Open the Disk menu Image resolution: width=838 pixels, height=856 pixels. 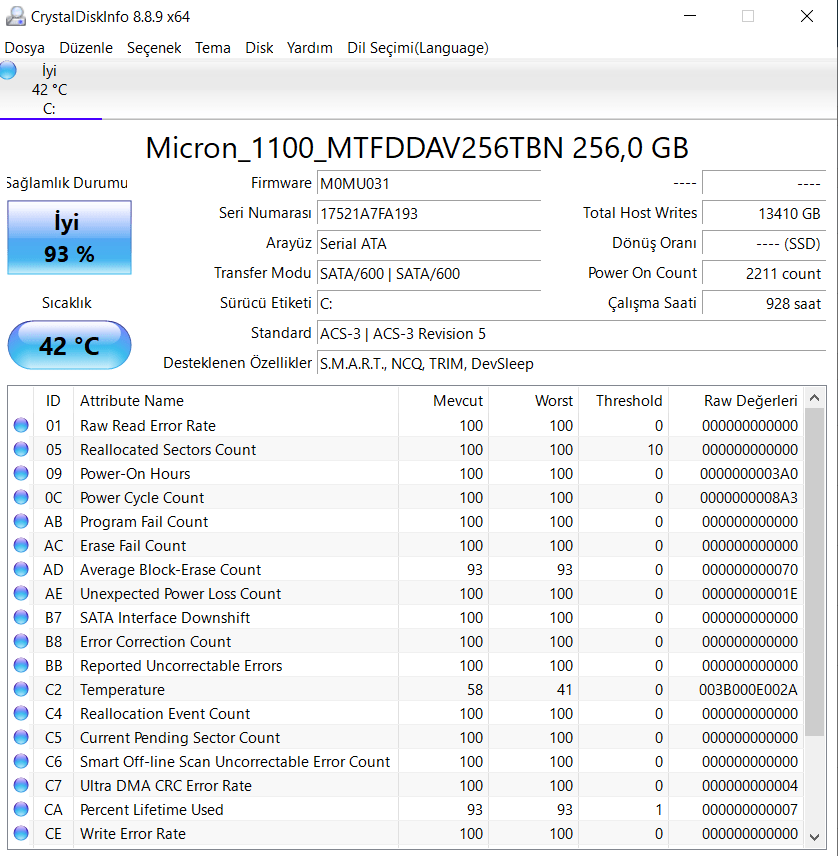[259, 48]
